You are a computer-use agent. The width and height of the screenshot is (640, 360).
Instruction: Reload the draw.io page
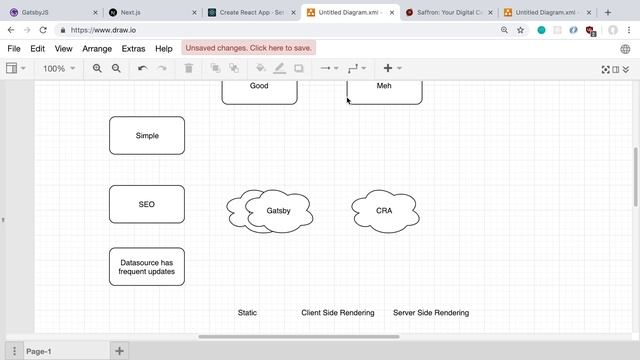43,30
